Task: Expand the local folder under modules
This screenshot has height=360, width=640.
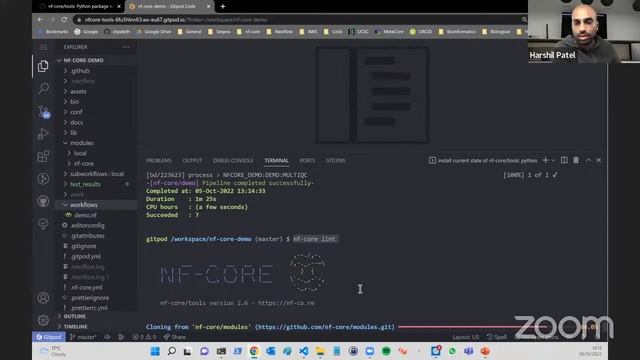Action: pyautogui.click(x=96, y=153)
